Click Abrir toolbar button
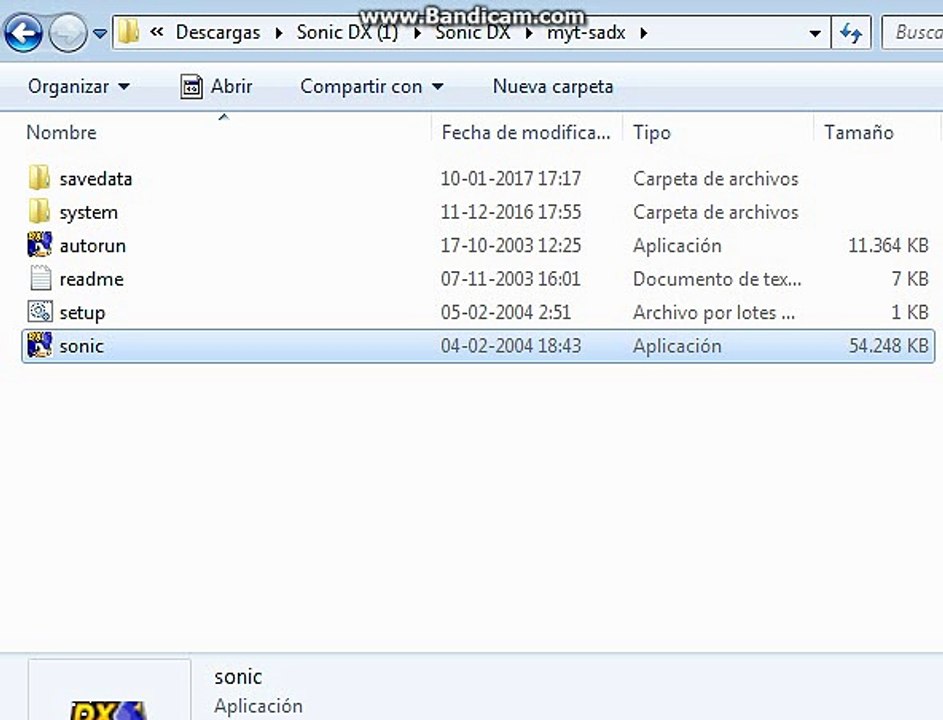This screenshot has width=943, height=720. click(x=217, y=87)
